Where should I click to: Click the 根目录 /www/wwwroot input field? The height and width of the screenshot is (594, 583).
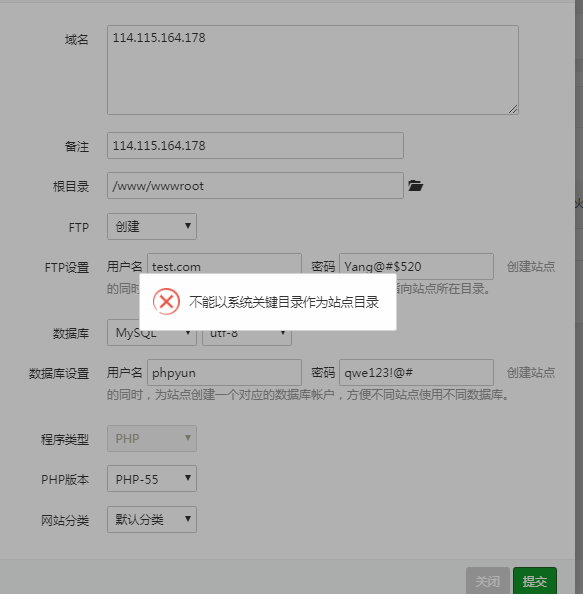[255, 186]
